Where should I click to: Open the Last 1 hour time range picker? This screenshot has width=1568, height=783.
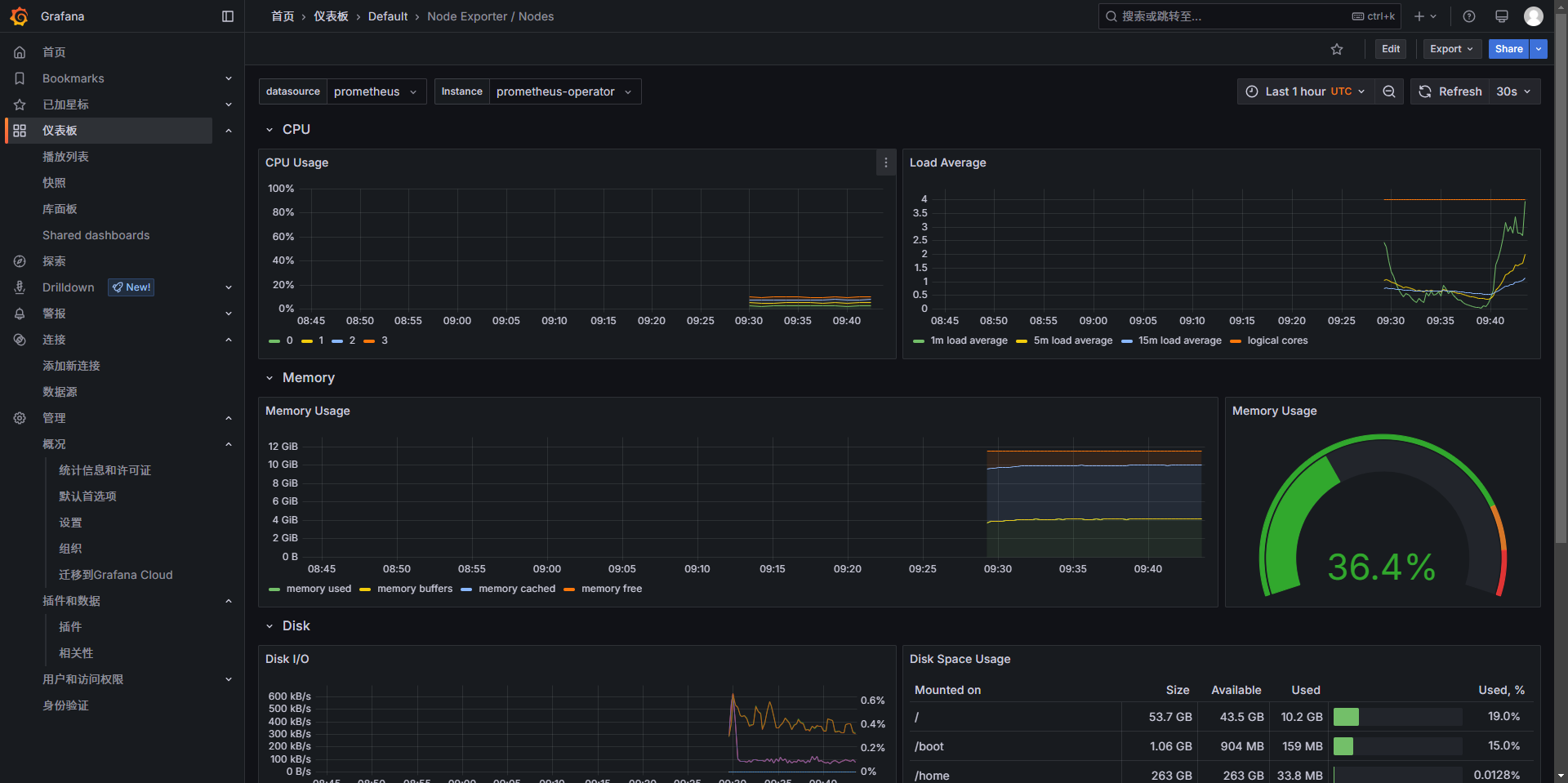(x=1306, y=91)
